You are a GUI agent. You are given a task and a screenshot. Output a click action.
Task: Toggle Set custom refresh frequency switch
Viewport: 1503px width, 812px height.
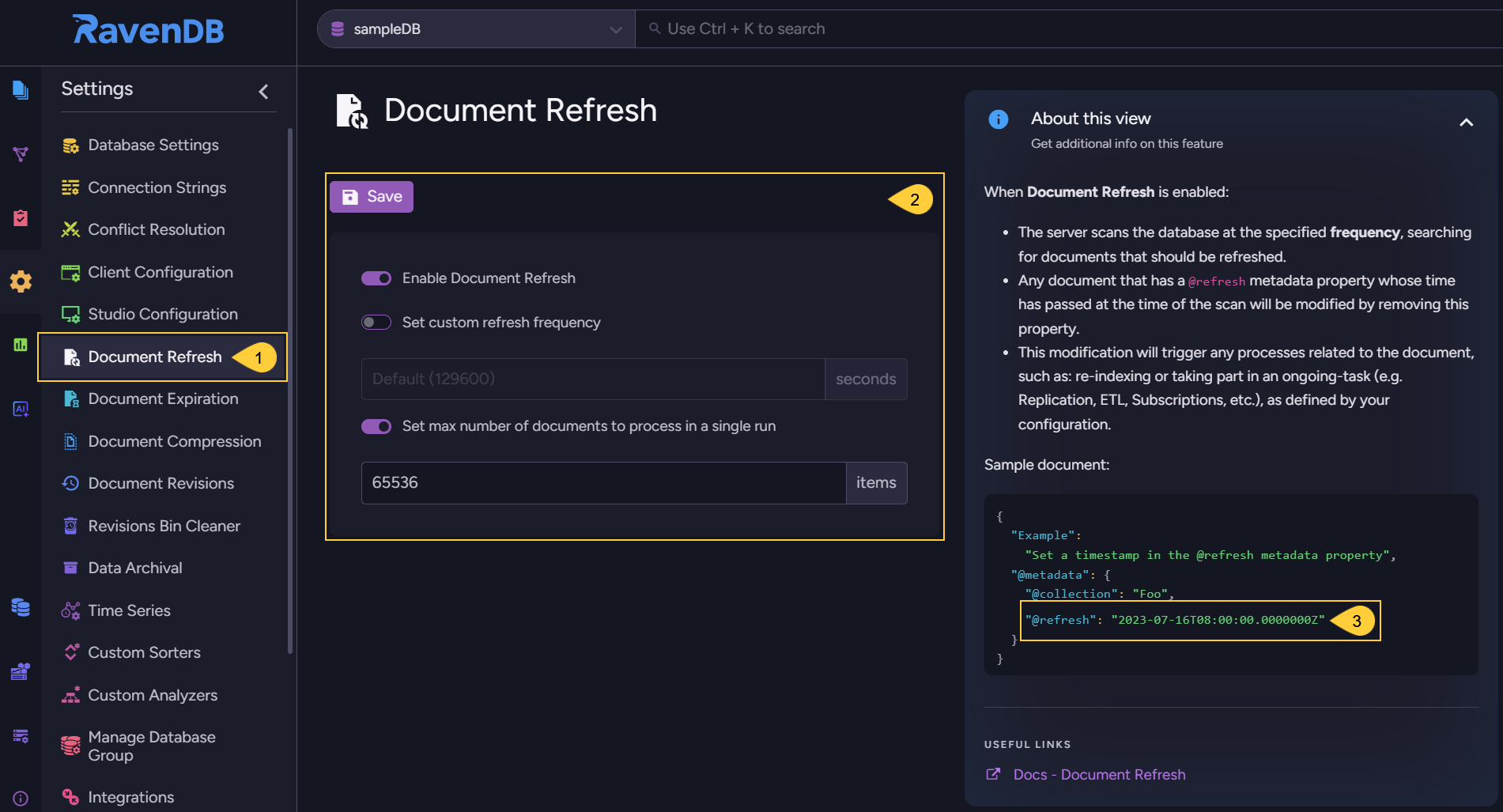click(x=376, y=323)
